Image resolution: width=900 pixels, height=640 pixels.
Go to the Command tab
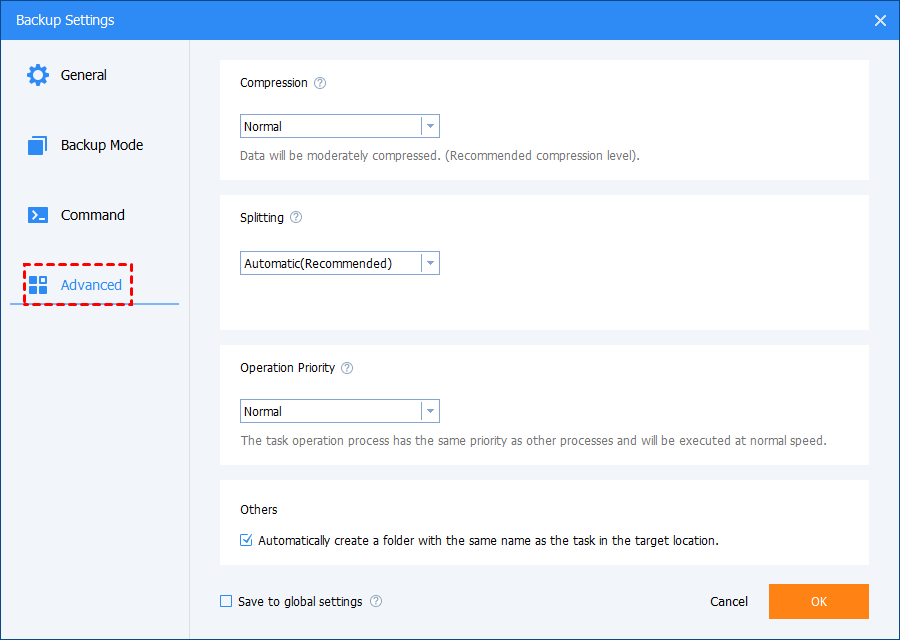click(x=92, y=215)
